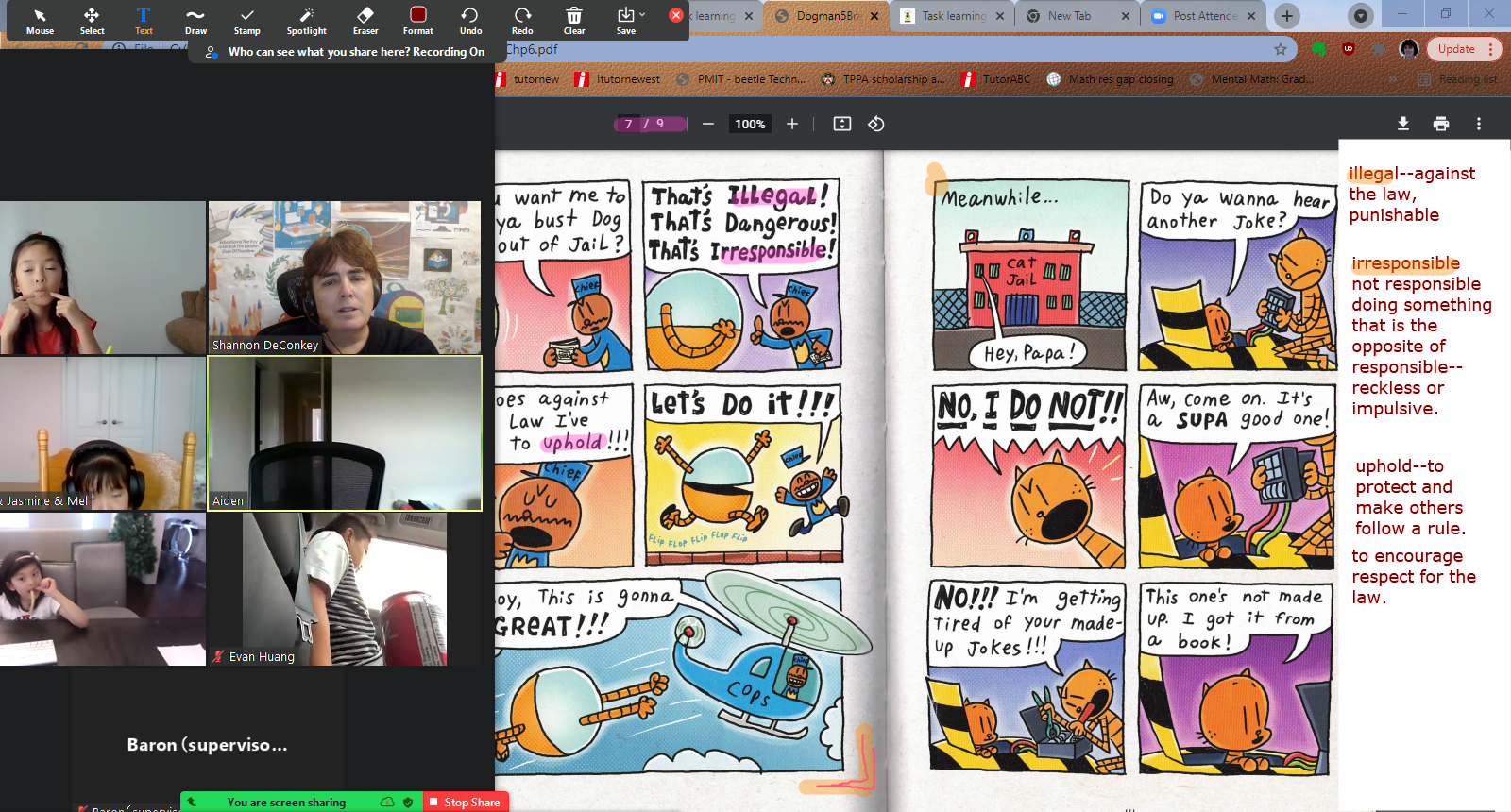Open the Itutornewest bookmark

(618, 79)
